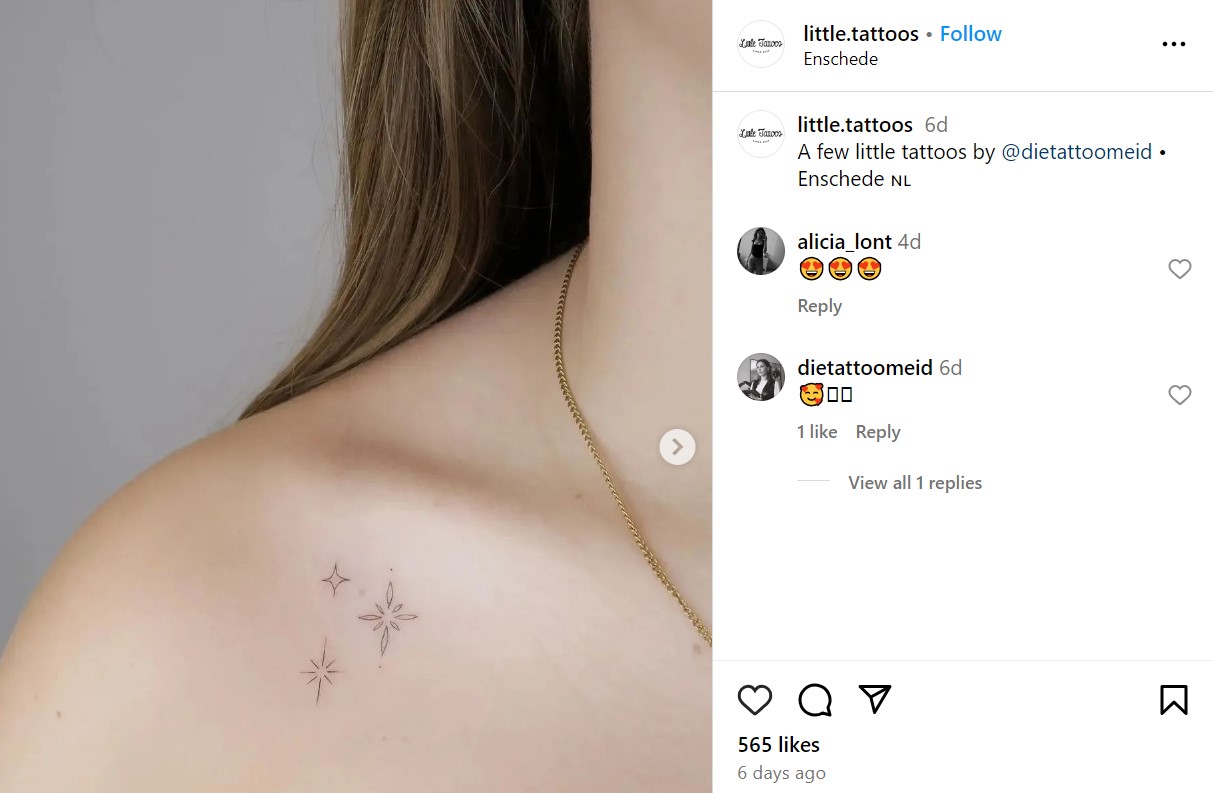
Task: Click the Follow button
Action: coord(970,33)
